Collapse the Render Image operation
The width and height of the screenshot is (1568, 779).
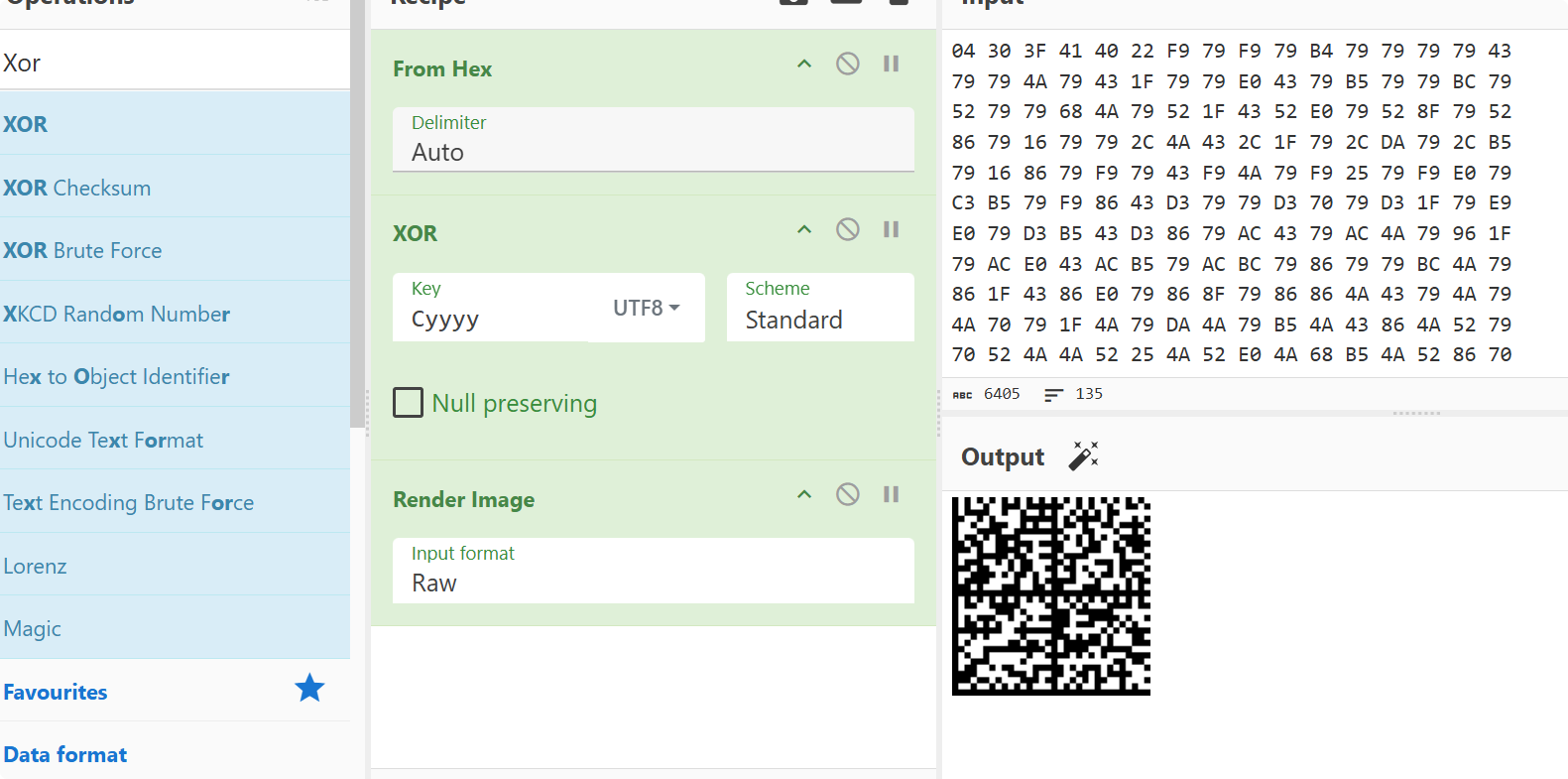point(804,494)
